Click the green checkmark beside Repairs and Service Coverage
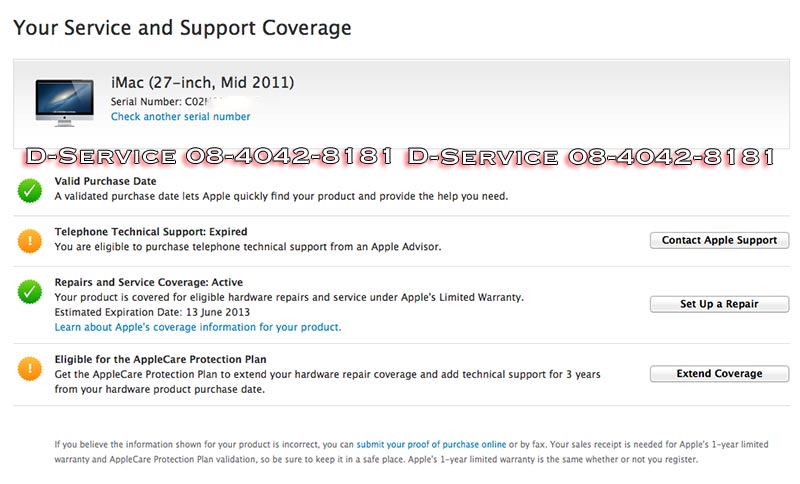The height and width of the screenshot is (484, 800). click(30, 292)
